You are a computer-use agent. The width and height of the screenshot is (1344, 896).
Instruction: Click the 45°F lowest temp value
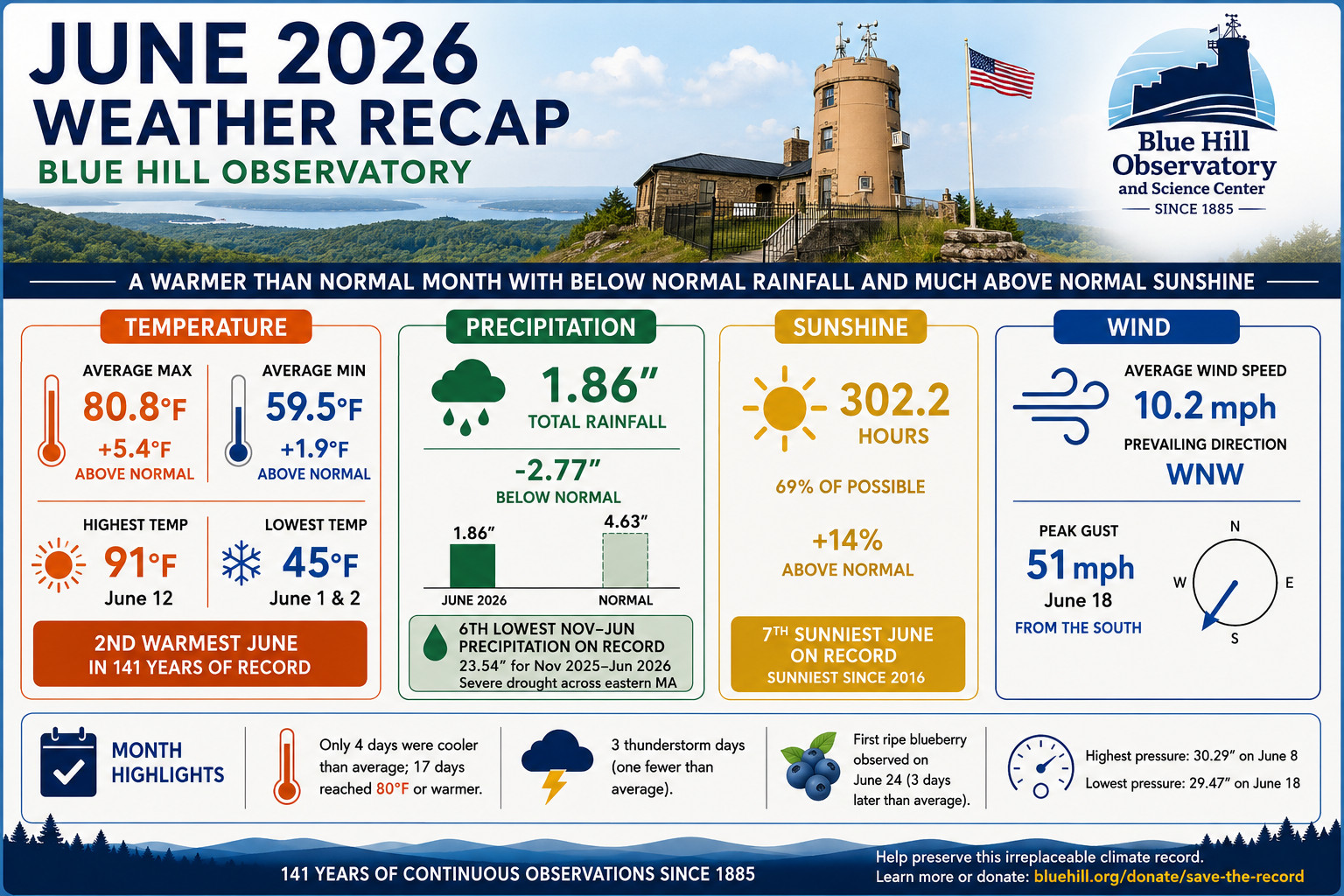tap(320, 563)
